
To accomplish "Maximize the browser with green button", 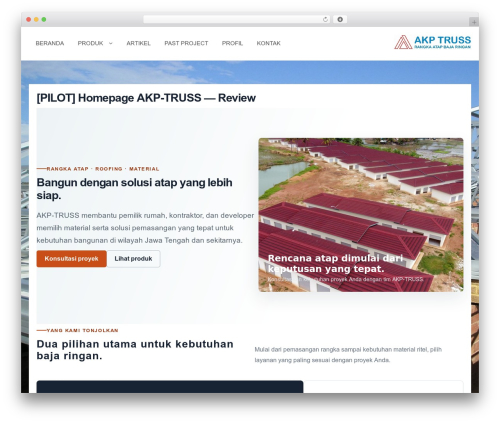I will (44, 19).
